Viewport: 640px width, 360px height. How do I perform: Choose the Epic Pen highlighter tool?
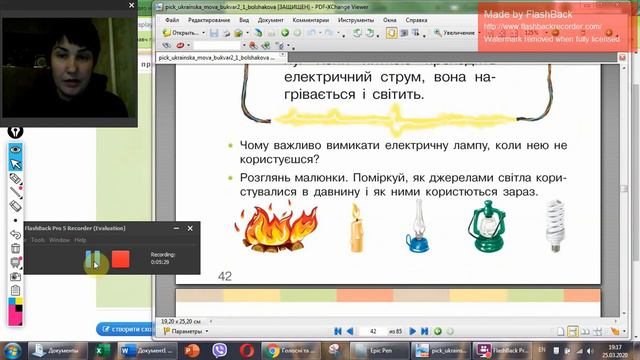click(16, 178)
